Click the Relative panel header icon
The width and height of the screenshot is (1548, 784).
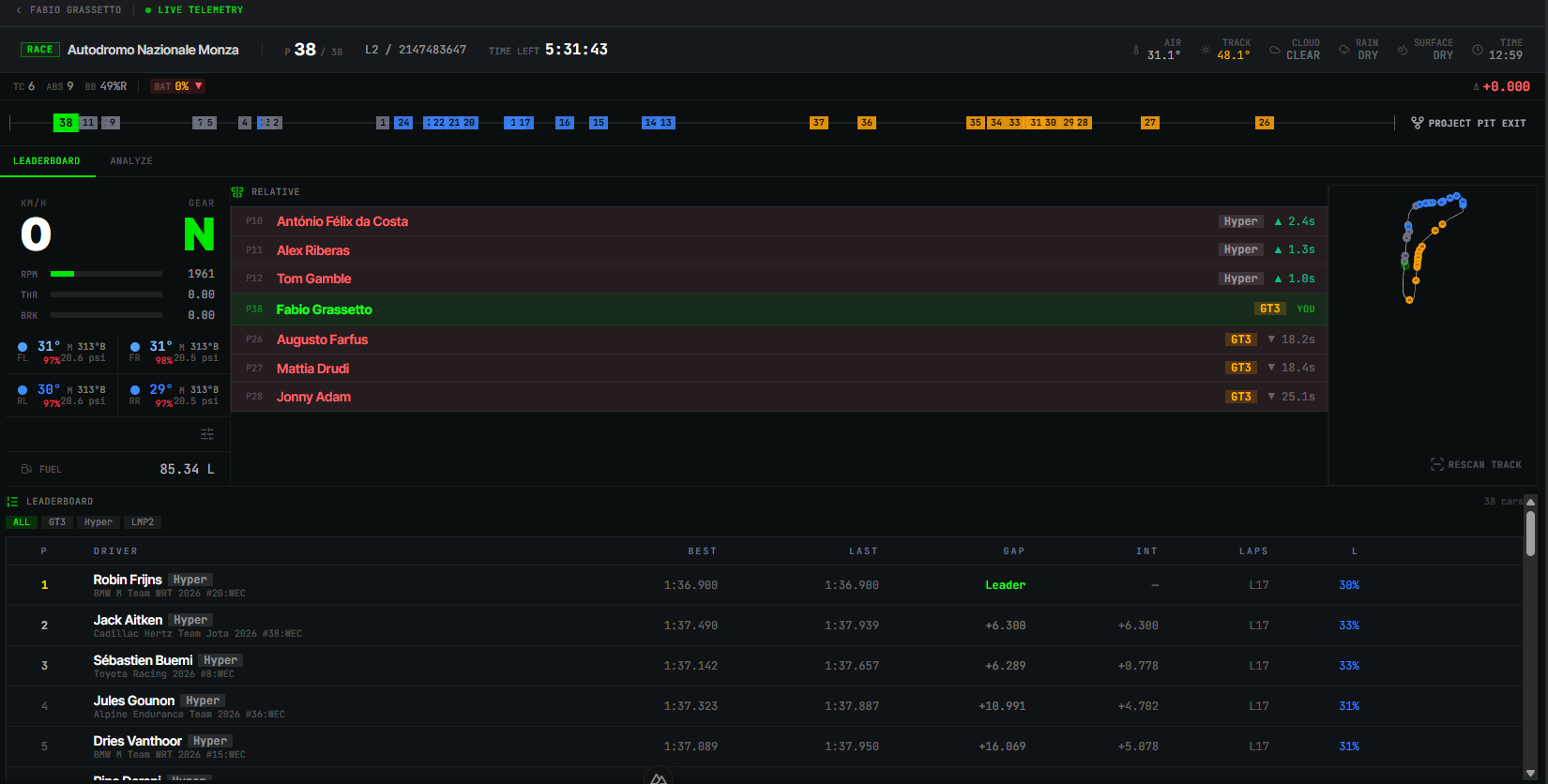[x=237, y=191]
